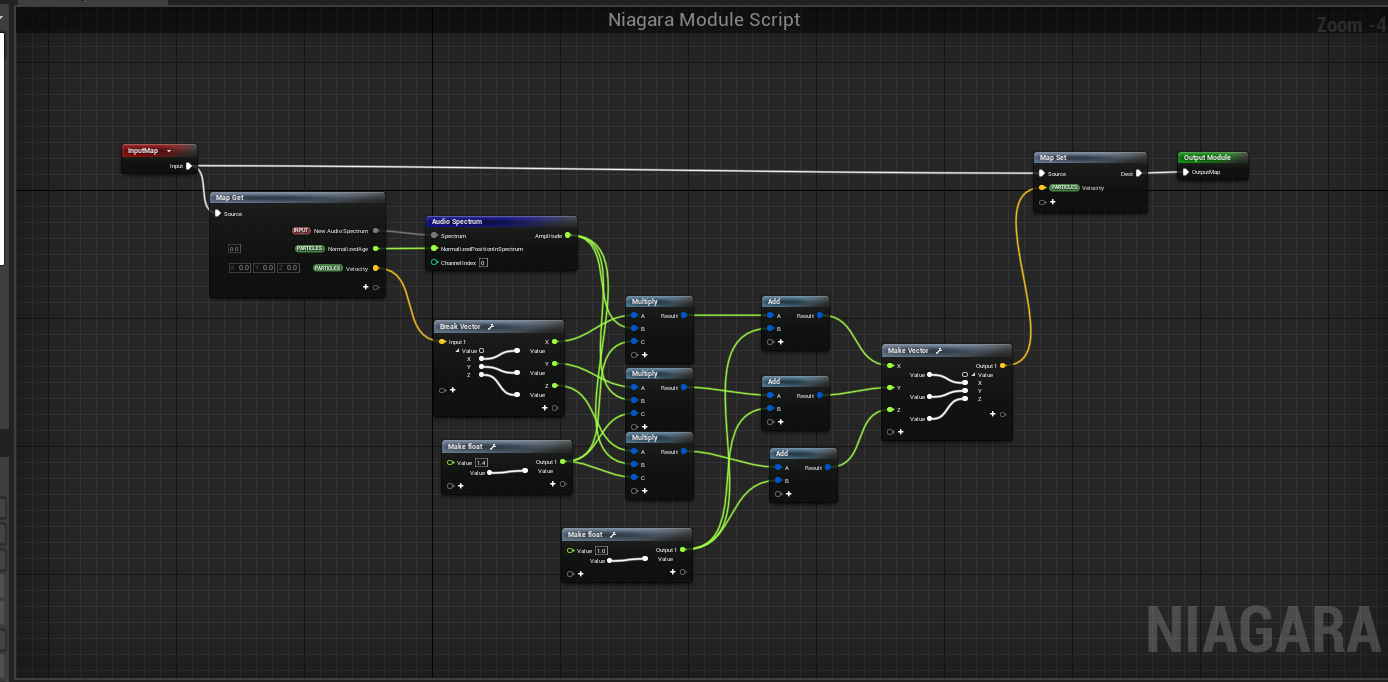This screenshot has width=1388, height=682.
Task: Add an input pin on Make Vector
Action: [x=901, y=432]
